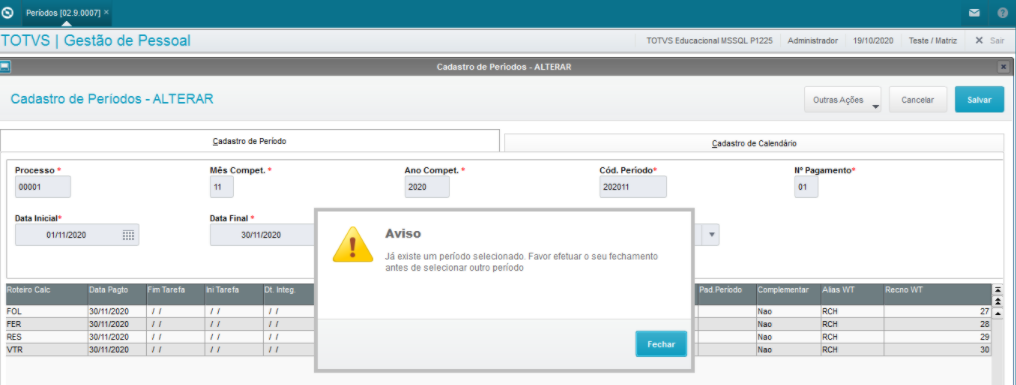
Task: Click the window icon left of the dialog title bar
Action: pyautogui.click(x=5, y=66)
